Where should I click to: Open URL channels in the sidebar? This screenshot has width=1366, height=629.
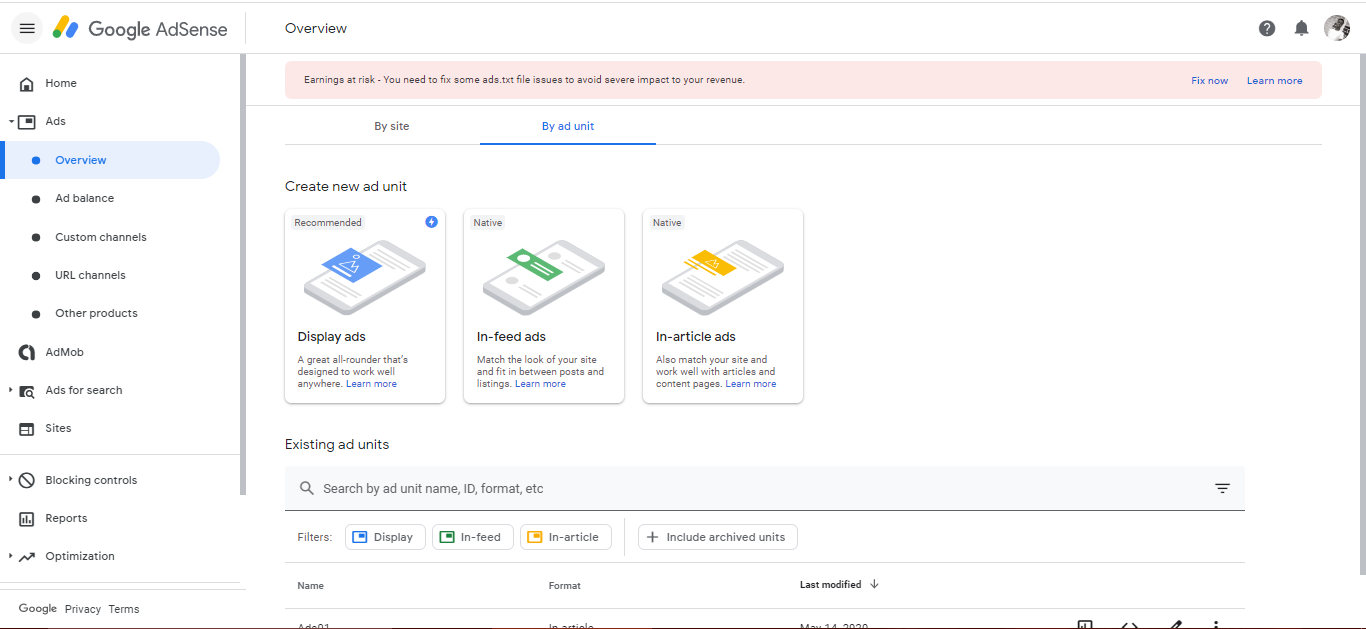(x=90, y=275)
